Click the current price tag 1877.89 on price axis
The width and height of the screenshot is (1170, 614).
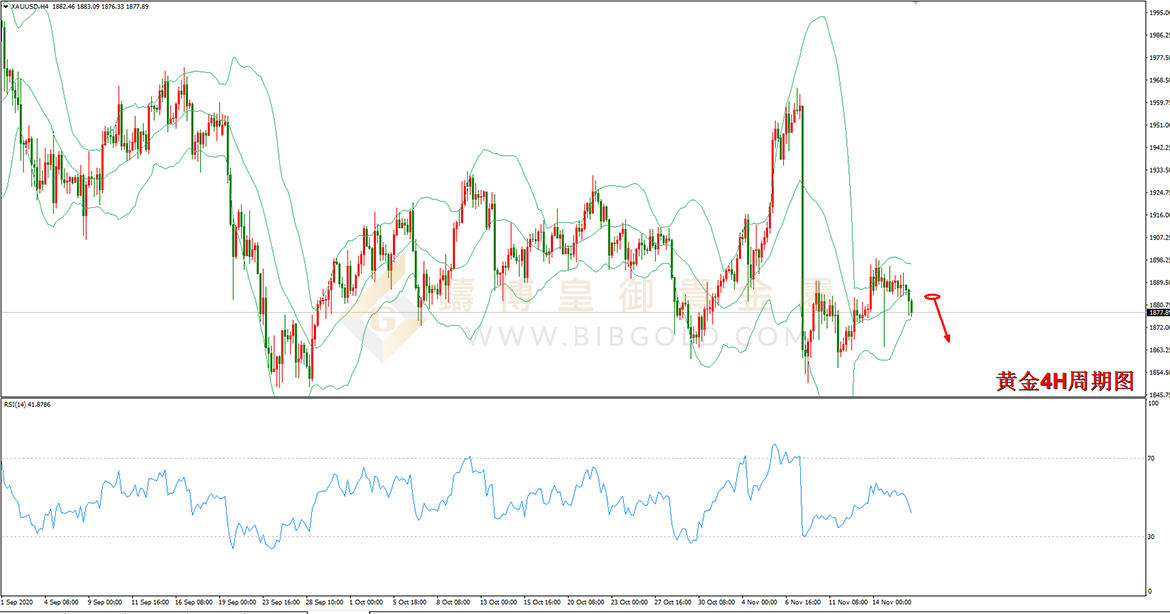[x=1158, y=313]
